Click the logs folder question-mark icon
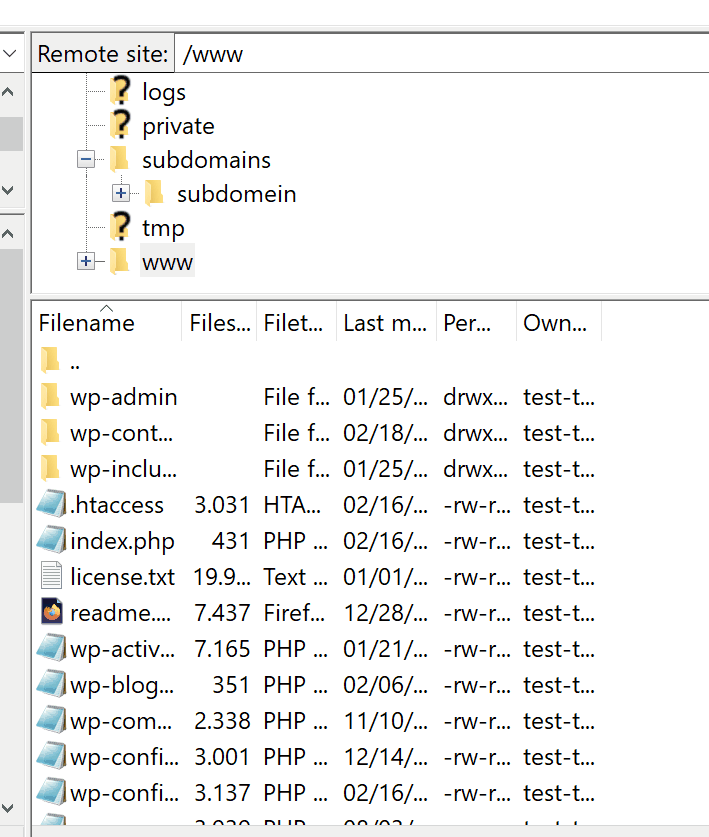 coord(121,91)
